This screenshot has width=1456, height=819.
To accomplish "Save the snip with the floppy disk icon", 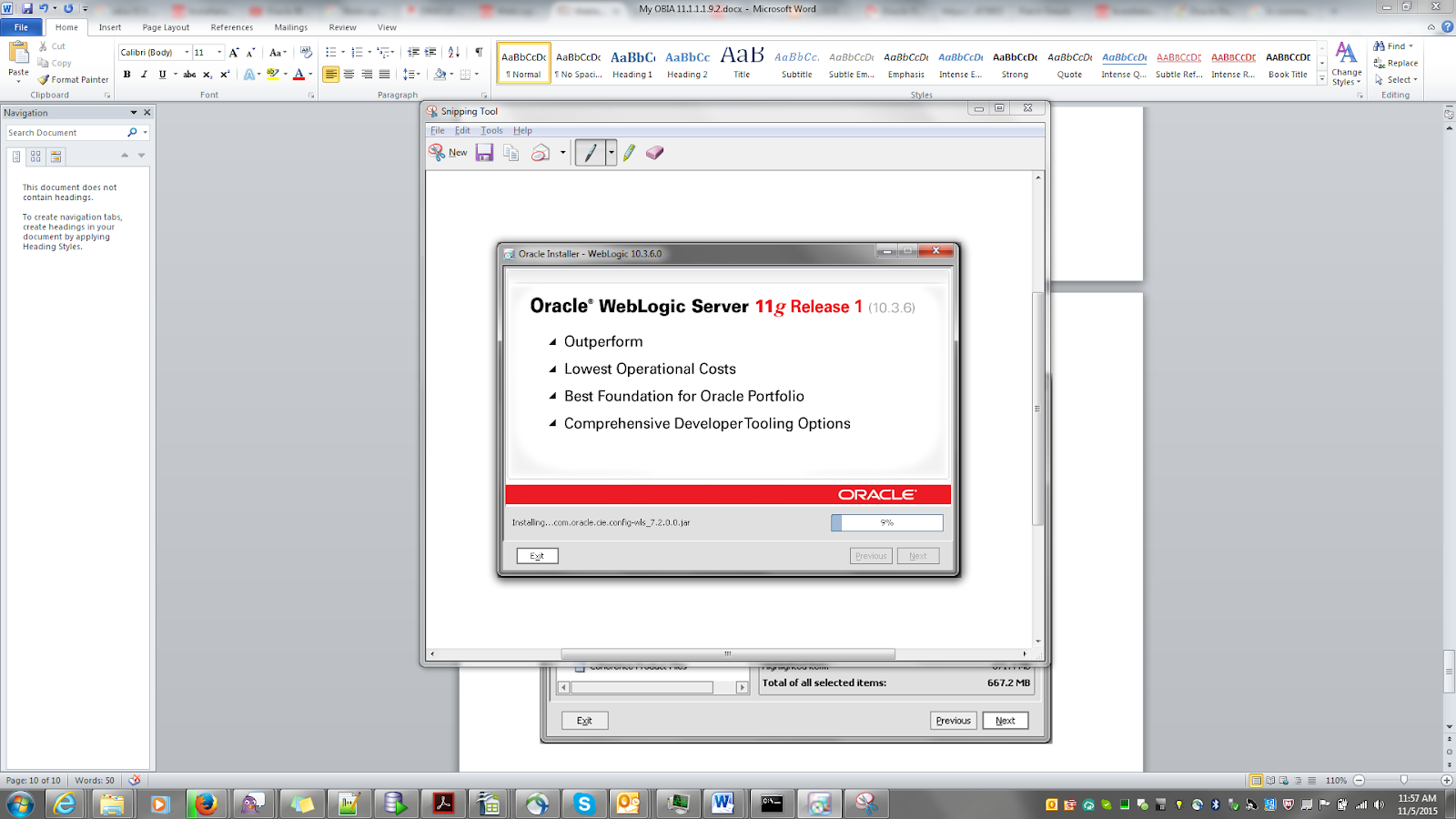I will click(x=484, y=153).
